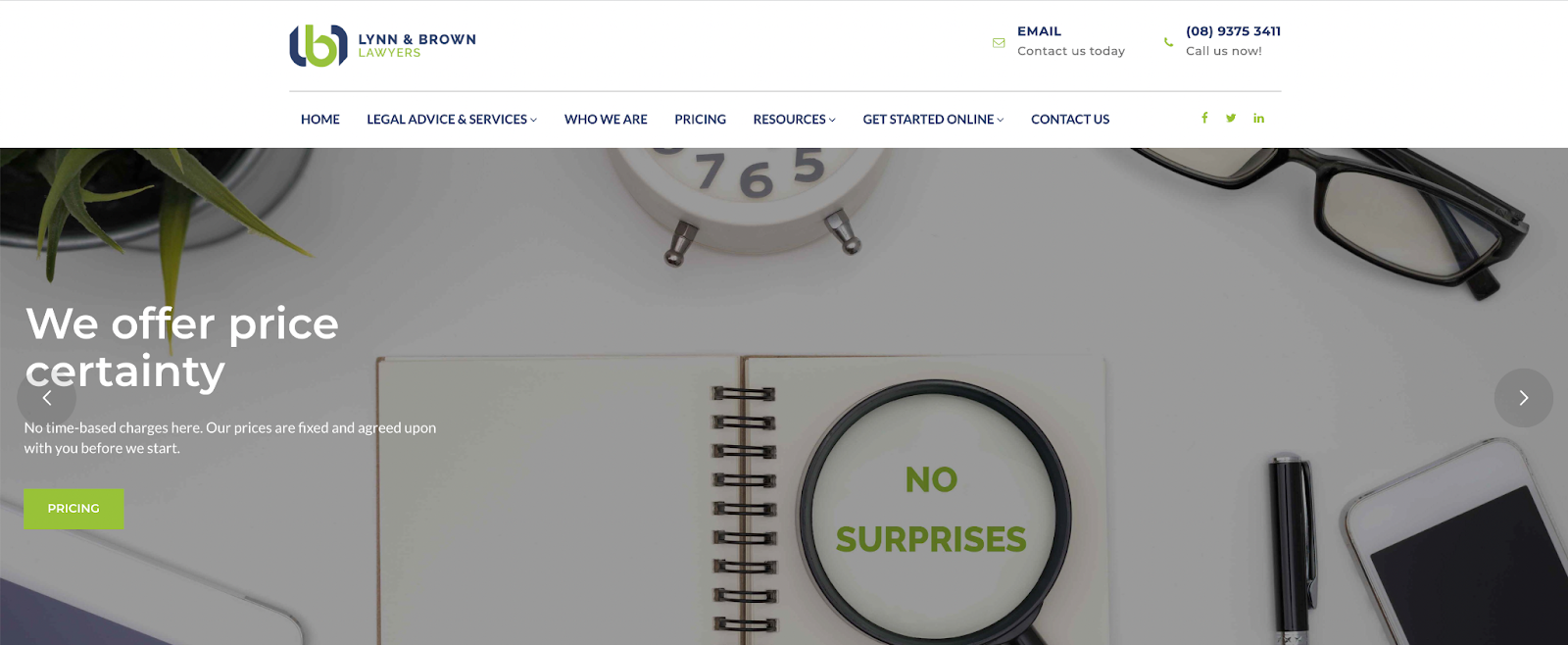The width and height of the screenshot is (1568, 645).
Task: Click 'Contact us today' text link
Action: pos(1071,51)
